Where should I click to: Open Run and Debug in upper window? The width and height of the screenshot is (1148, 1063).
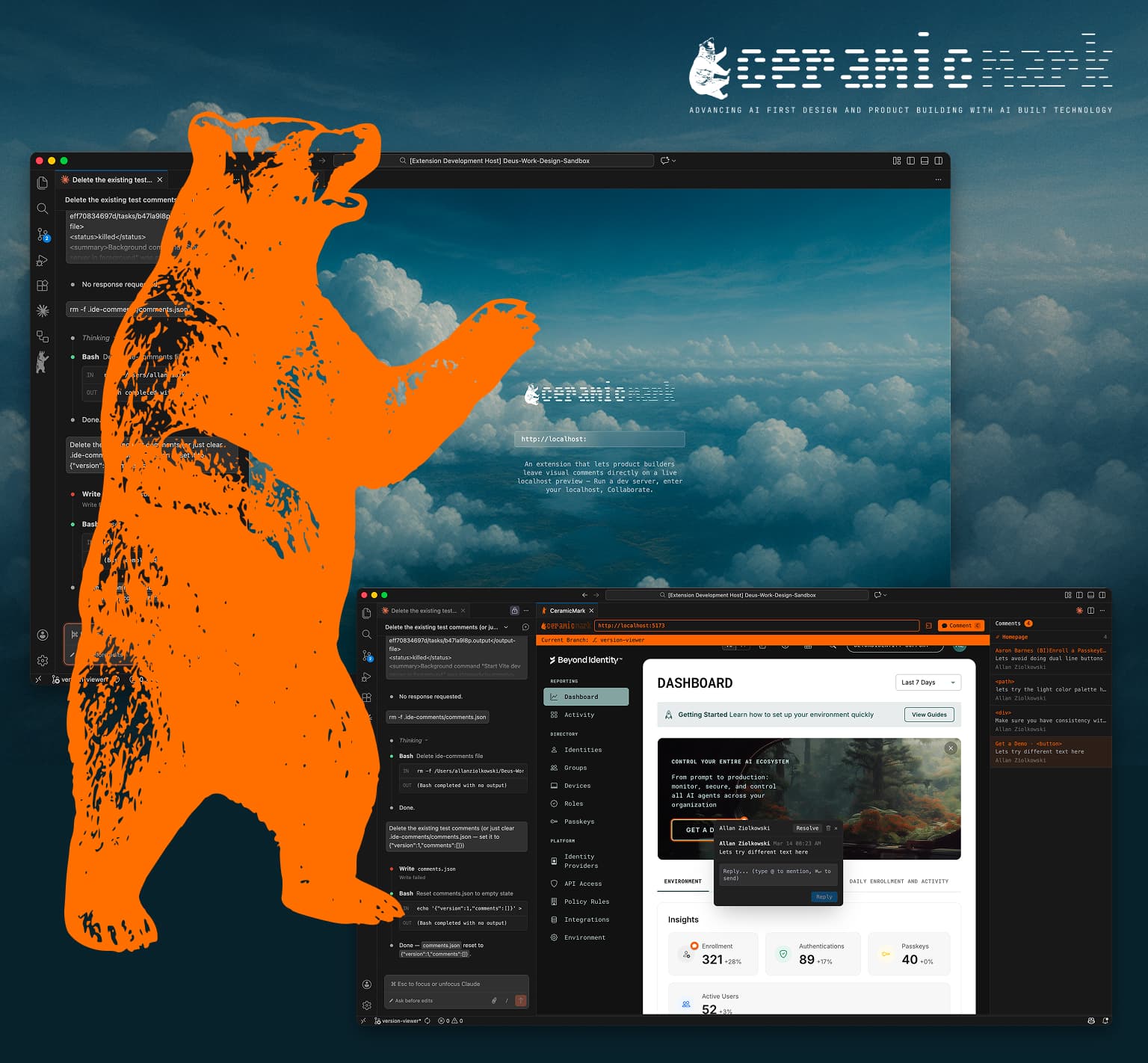pos(43,260)
